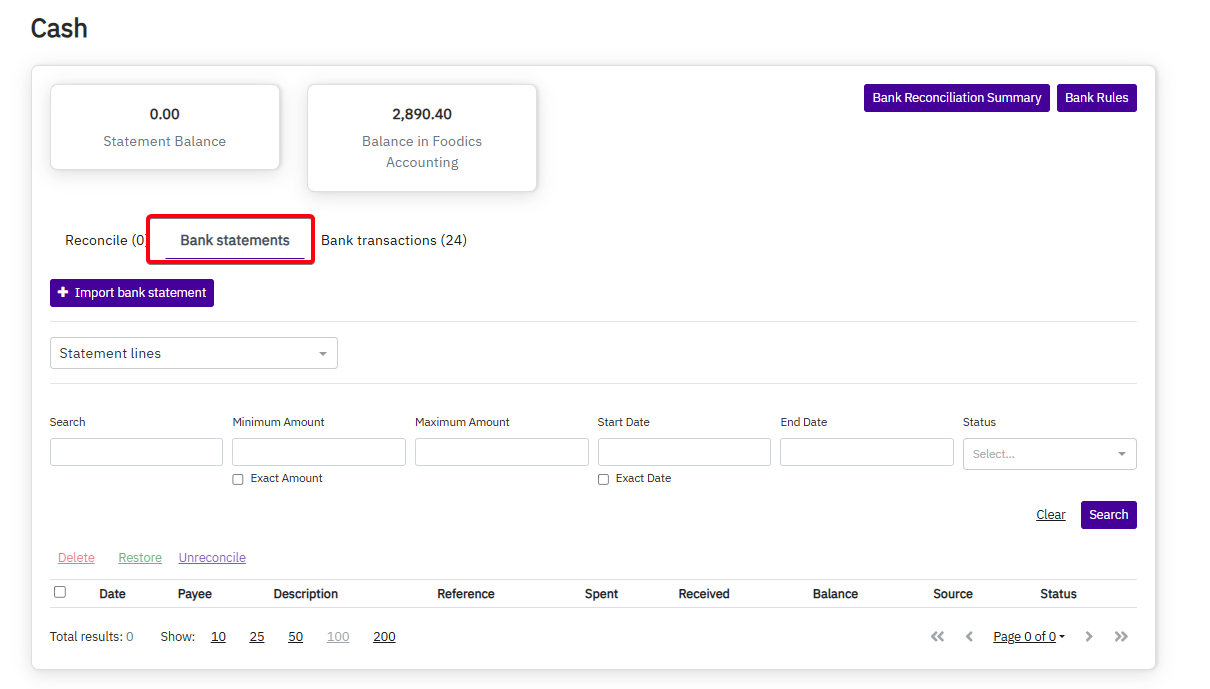Click the Unreconcile link
This screenshot has height=689, width=1210.
[x=211, y=557]
